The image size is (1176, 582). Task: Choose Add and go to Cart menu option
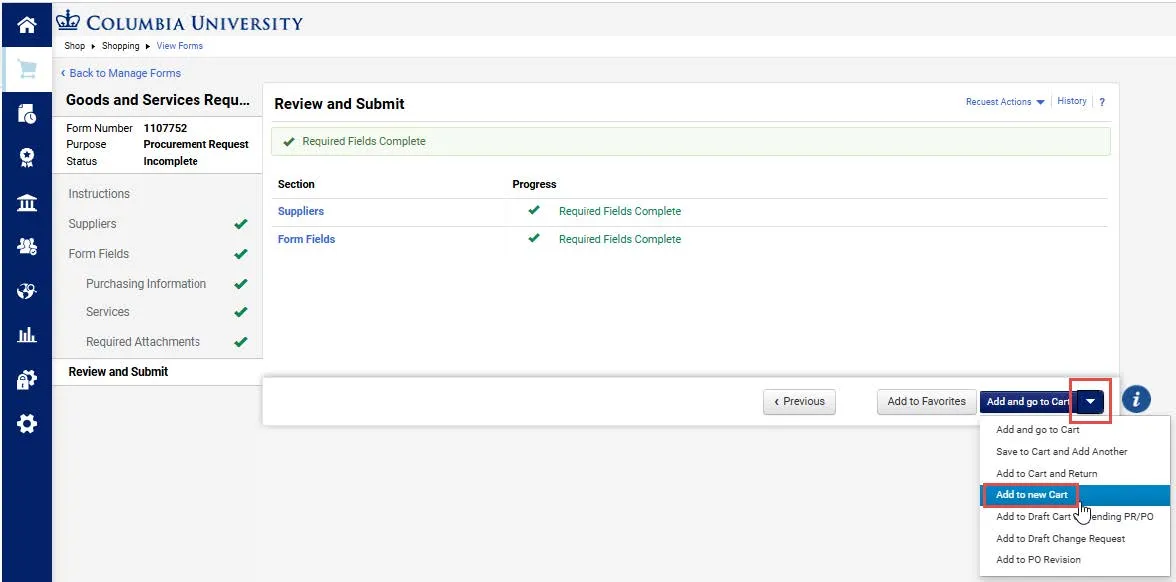1037,430
